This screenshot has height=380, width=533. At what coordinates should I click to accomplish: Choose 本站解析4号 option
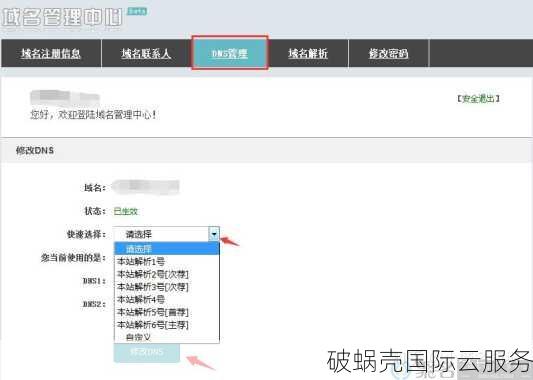tap(167, 299)
